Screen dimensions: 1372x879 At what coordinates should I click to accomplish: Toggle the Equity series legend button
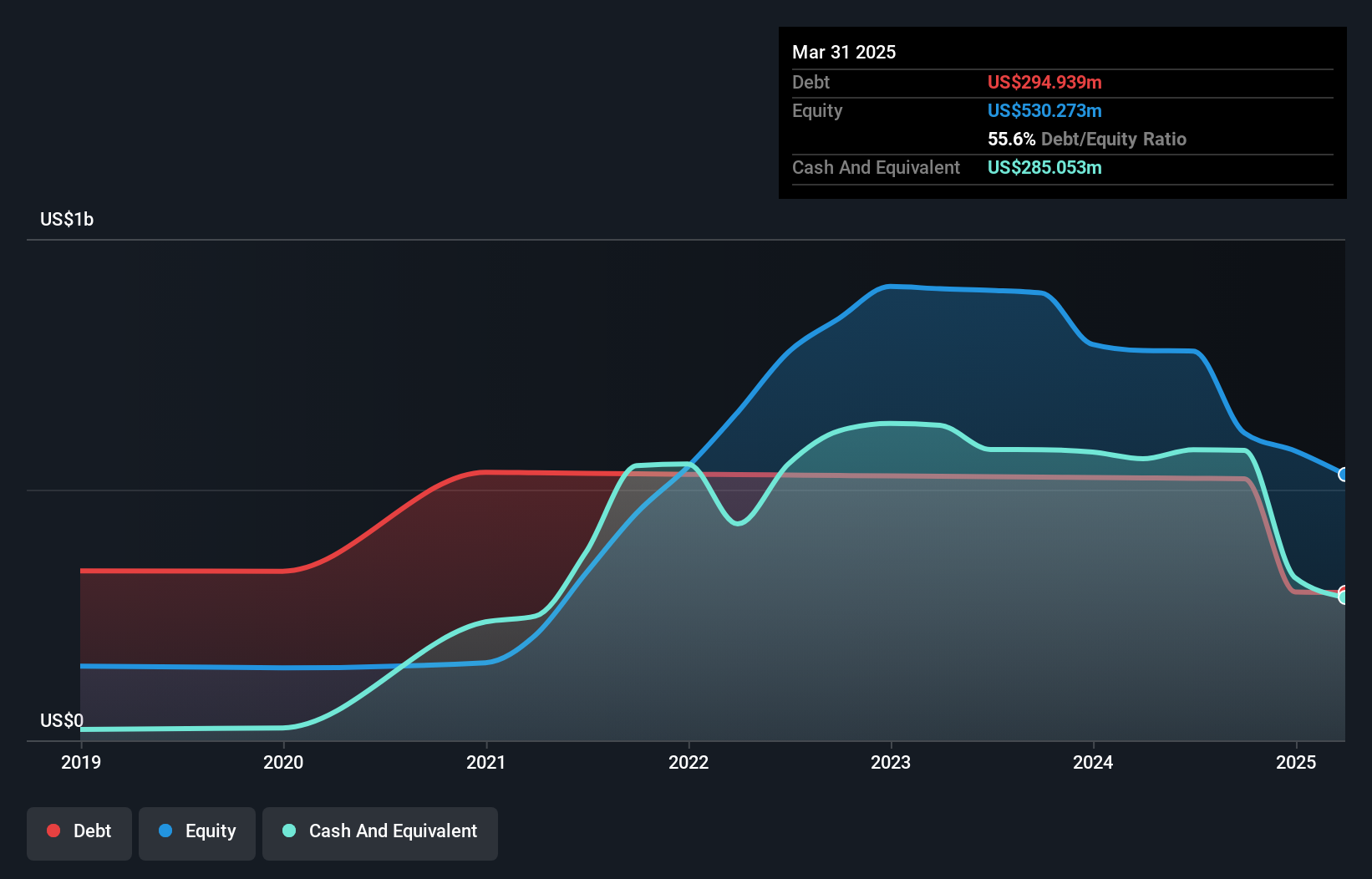click(197, 833)
